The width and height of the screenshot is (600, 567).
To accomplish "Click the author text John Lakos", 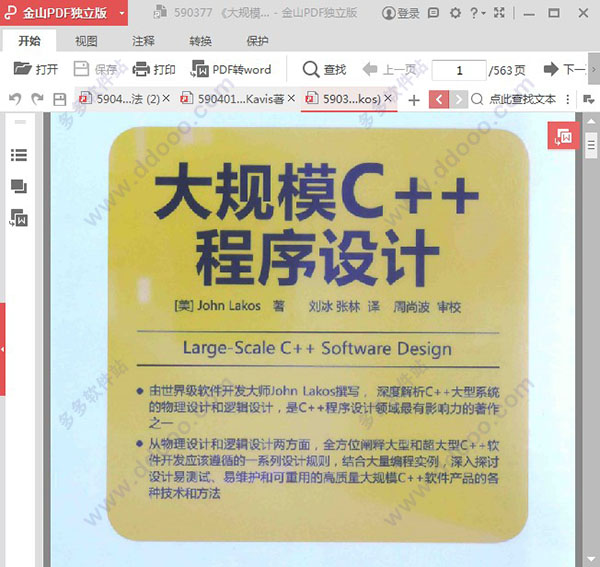I will 229,306.
